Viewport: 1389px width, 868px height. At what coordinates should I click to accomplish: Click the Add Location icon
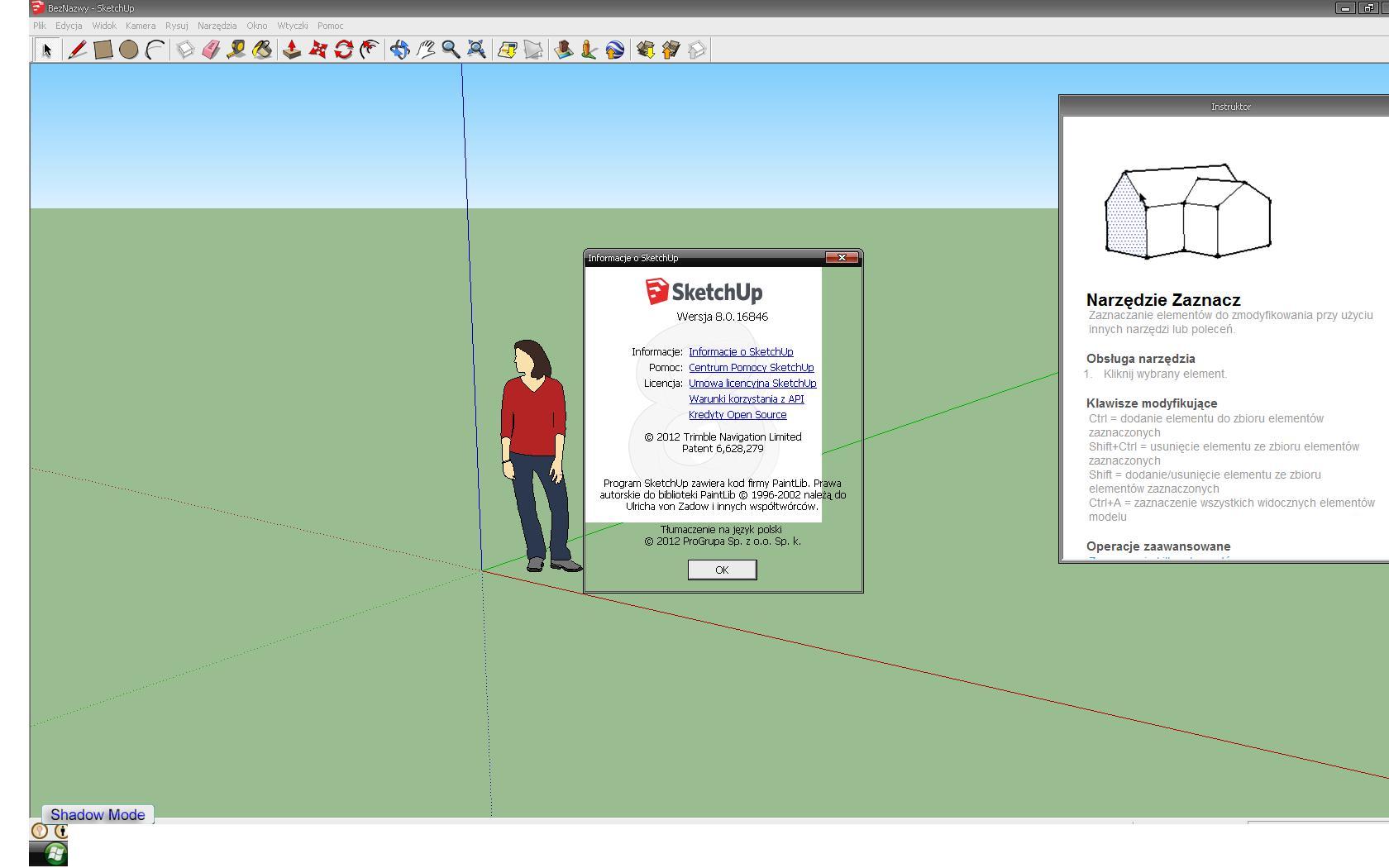pos(507,50)
